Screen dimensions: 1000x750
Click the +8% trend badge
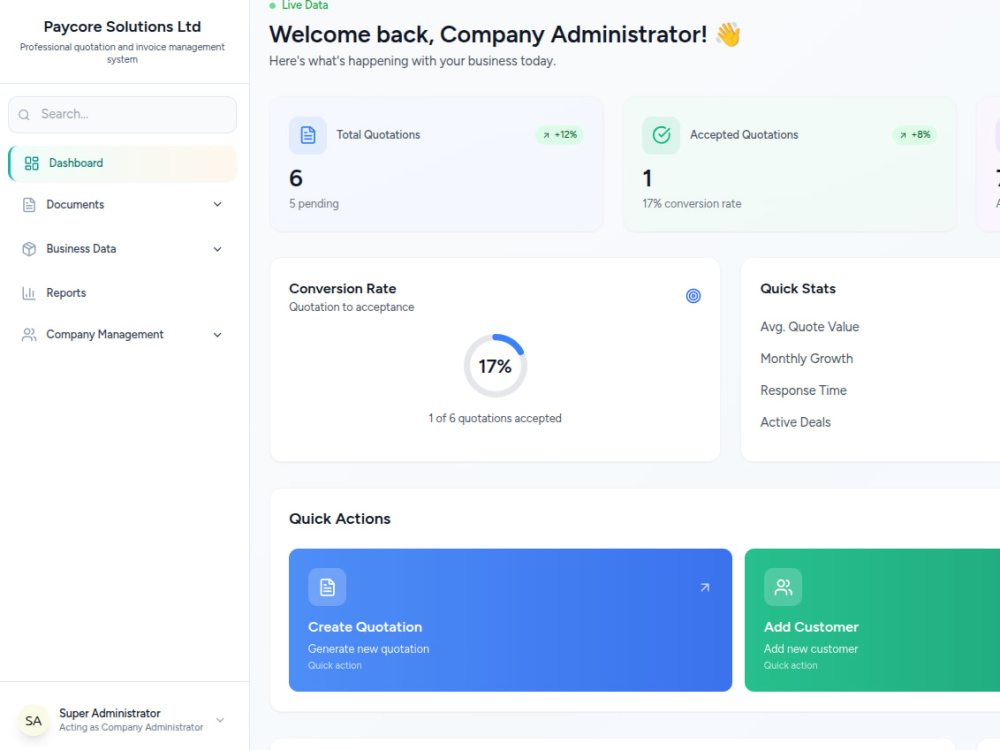pos(915,135)
